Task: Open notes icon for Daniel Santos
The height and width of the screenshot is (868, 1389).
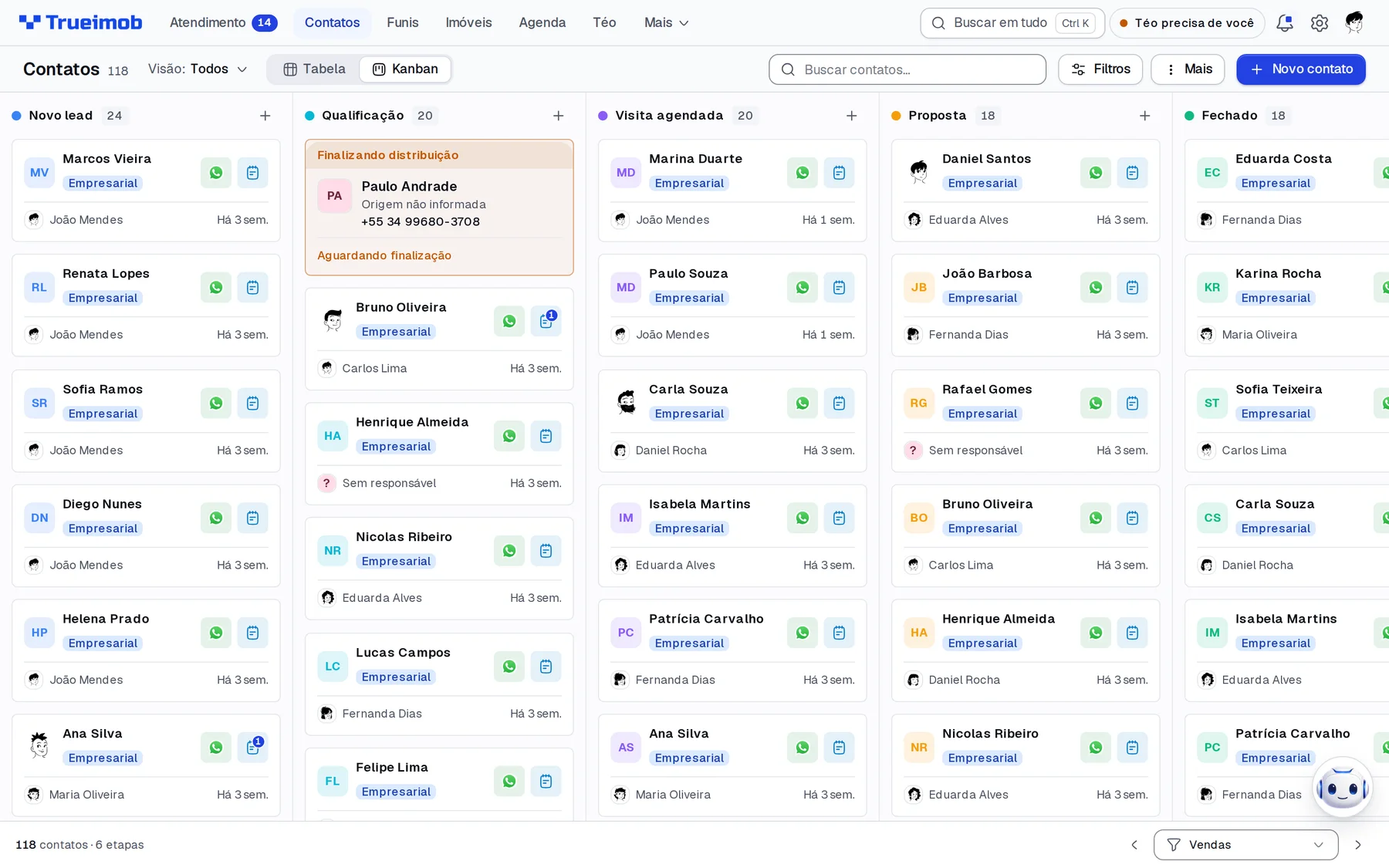Action: pyautogui.click(x=1132, y=173)
